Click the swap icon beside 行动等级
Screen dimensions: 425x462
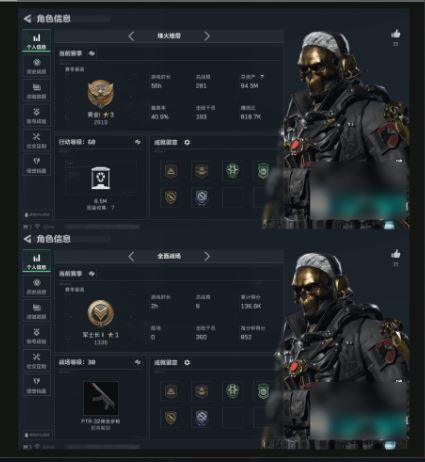(137, 142)
